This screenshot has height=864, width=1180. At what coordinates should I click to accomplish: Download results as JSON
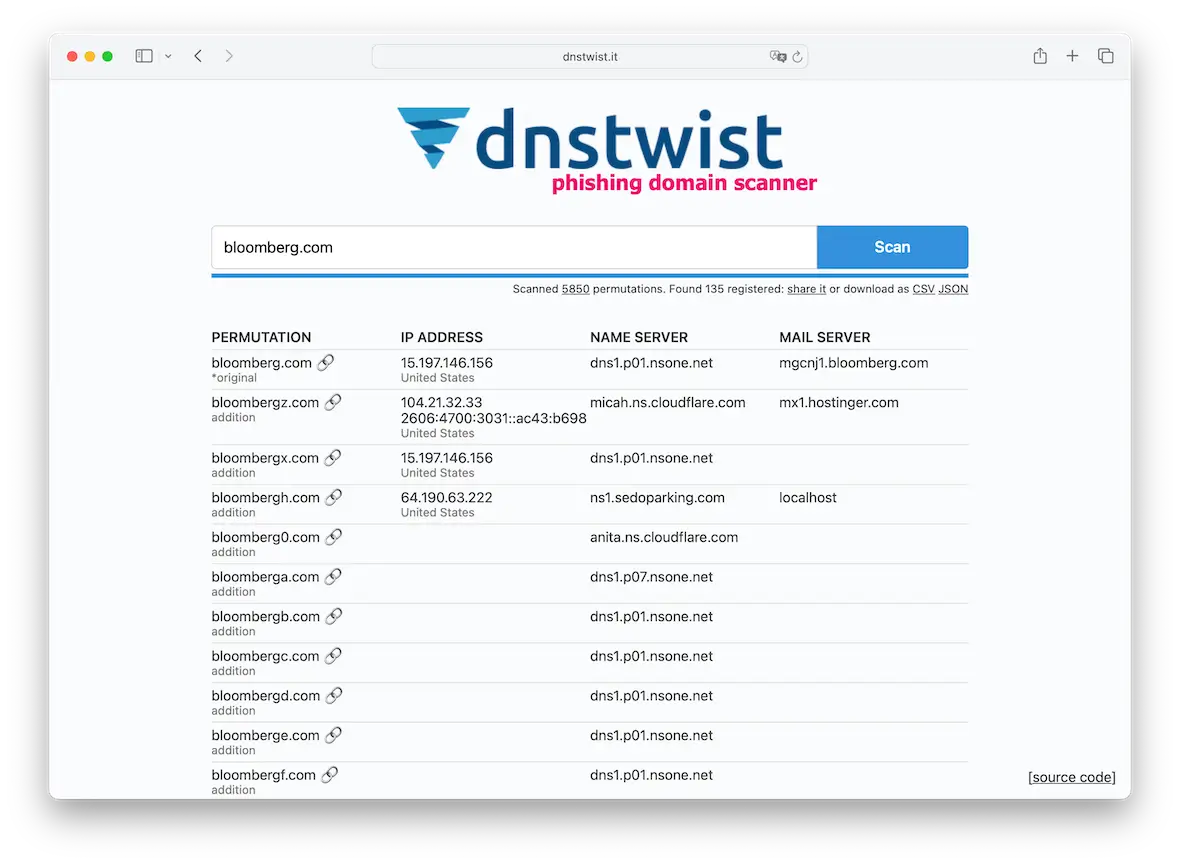[x=953, y=289]
